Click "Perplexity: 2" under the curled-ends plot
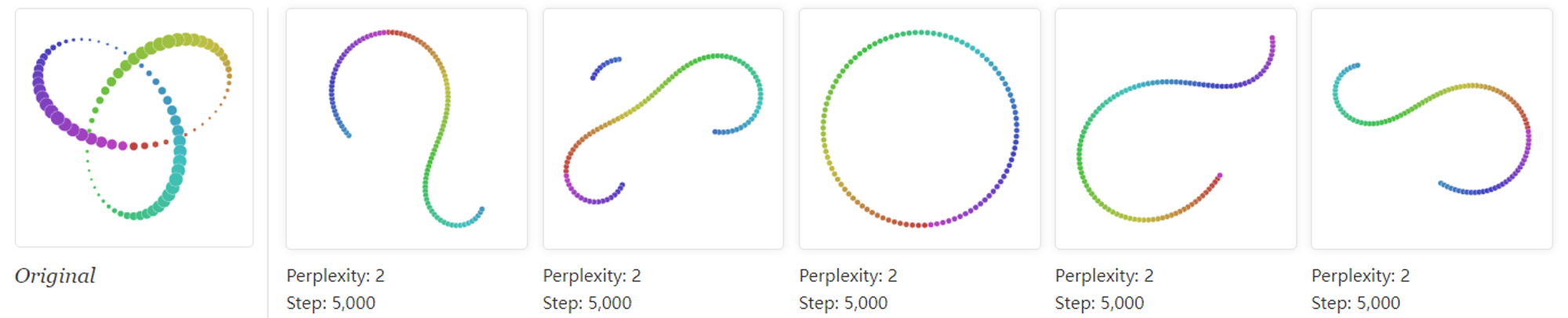The image size is (1568, 318). point(592,276)
